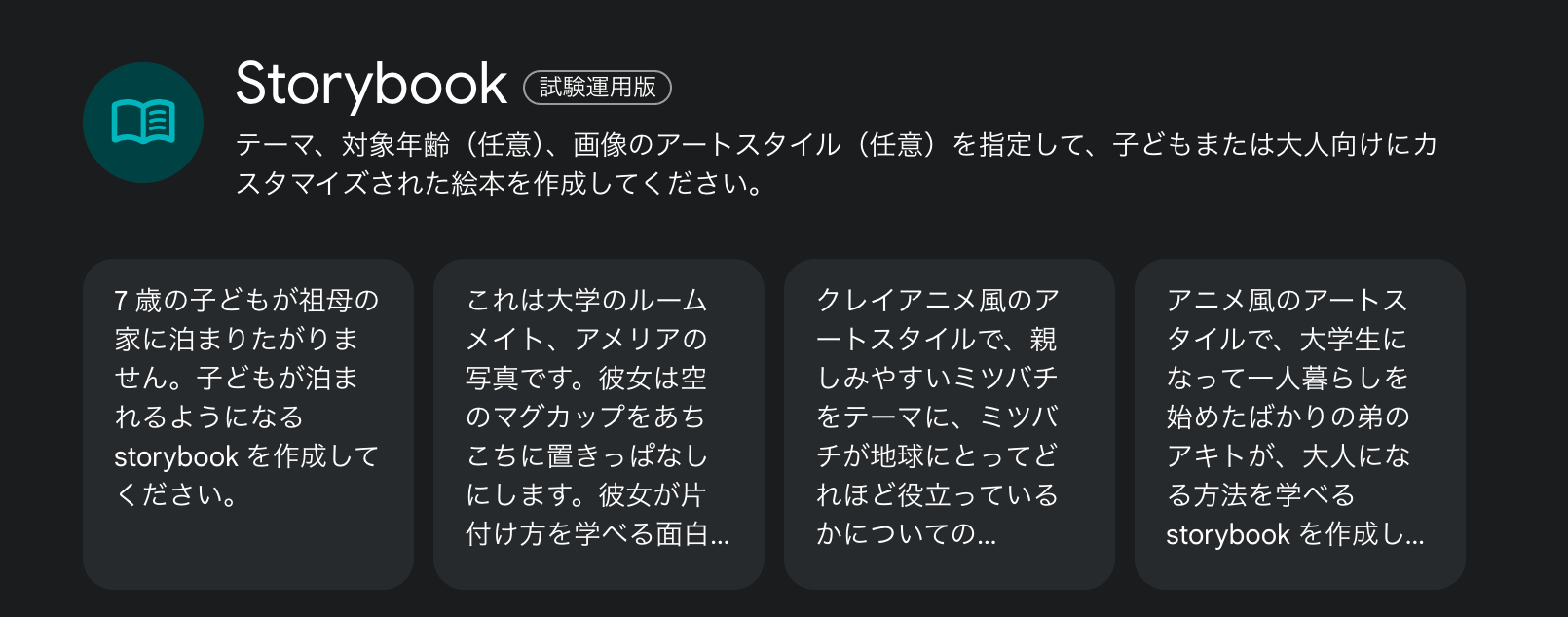Click これは大学のルーム at the second card's top
This screenshot has width=1568, height=617.
(x=586, y=301)
